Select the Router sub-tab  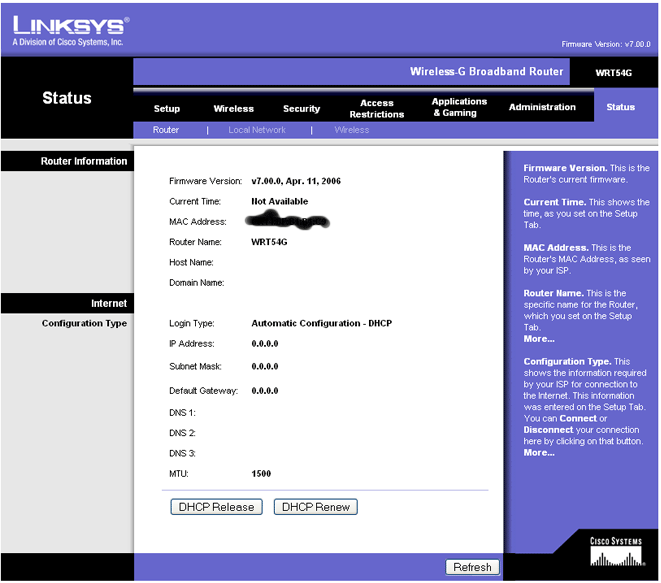pos(166,130)
